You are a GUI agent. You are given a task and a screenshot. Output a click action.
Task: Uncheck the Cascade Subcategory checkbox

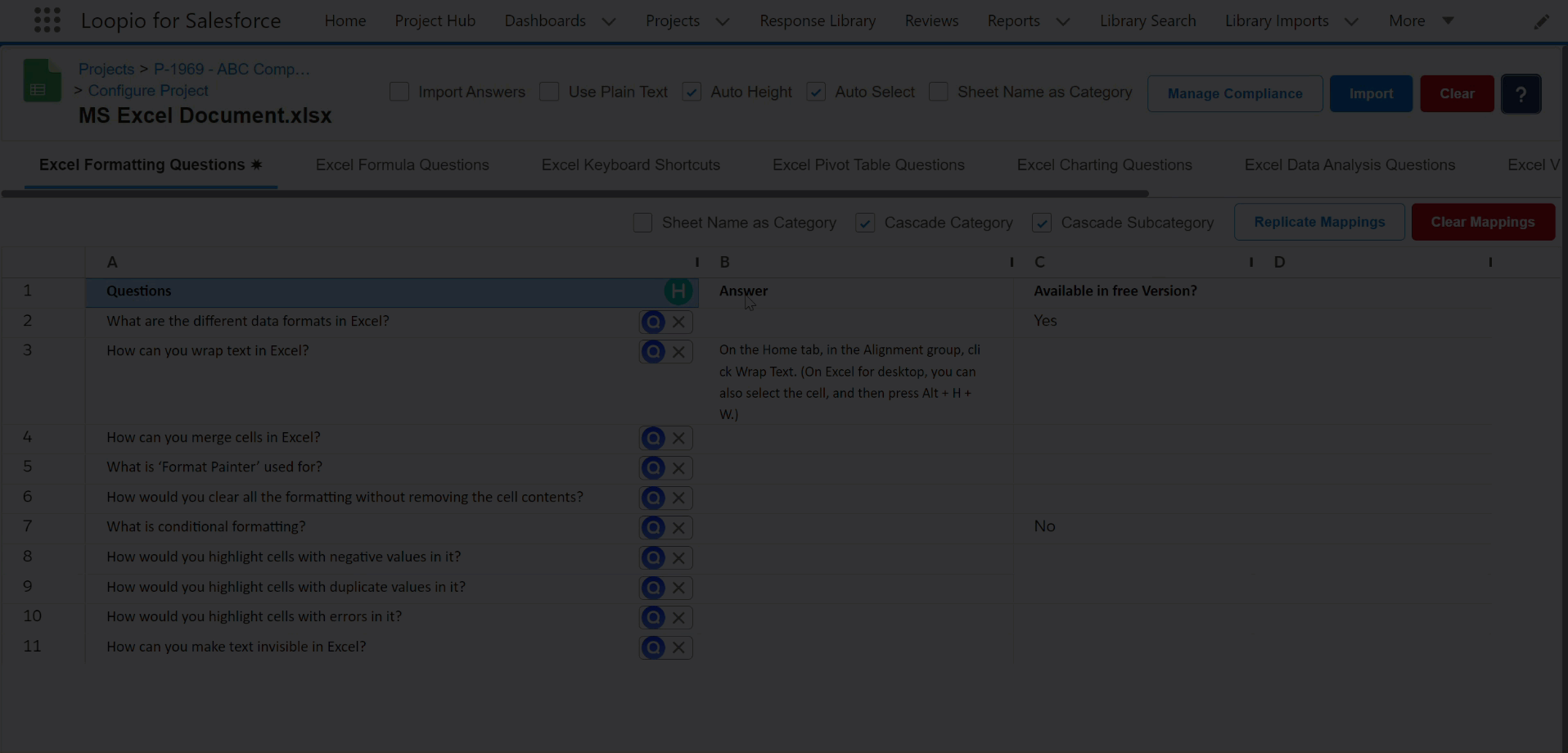(1042, 223)
